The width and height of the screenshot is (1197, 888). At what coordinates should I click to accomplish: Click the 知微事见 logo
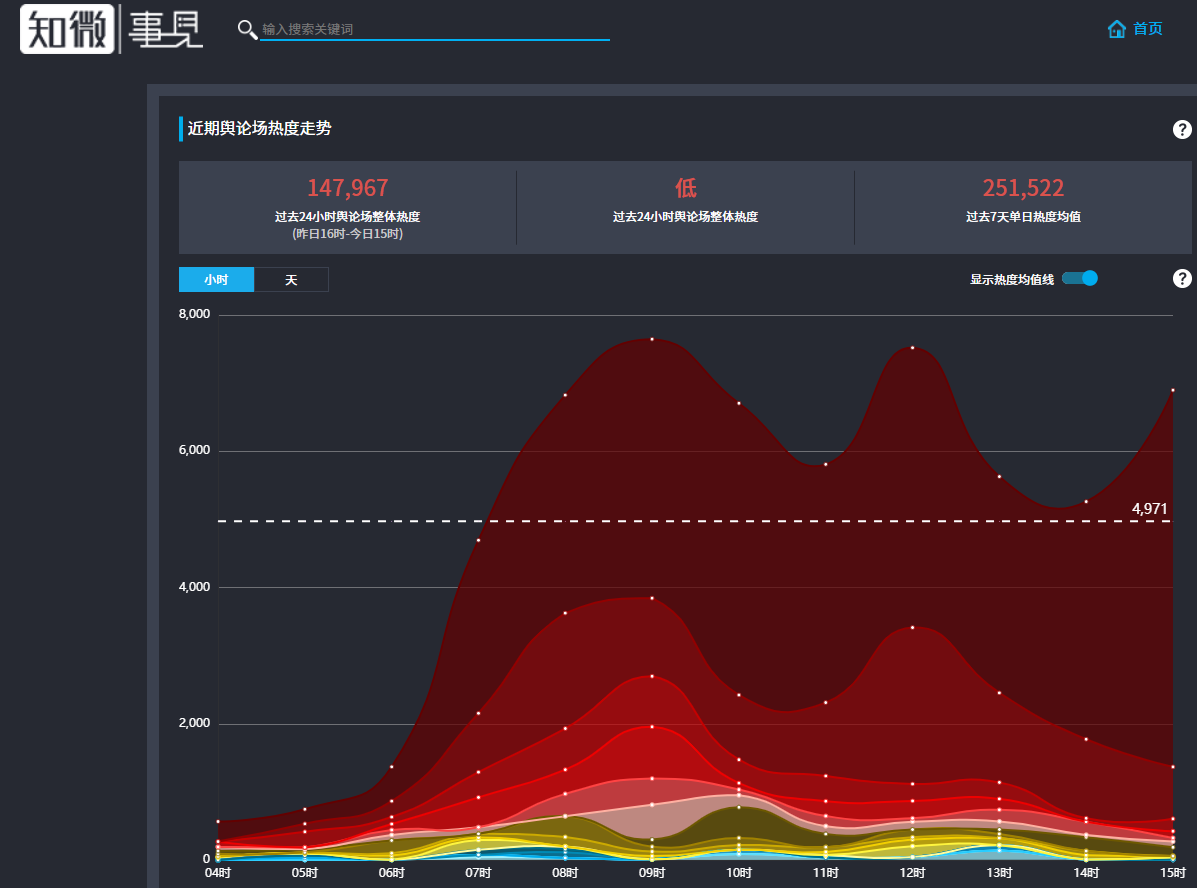pos(111,29)
